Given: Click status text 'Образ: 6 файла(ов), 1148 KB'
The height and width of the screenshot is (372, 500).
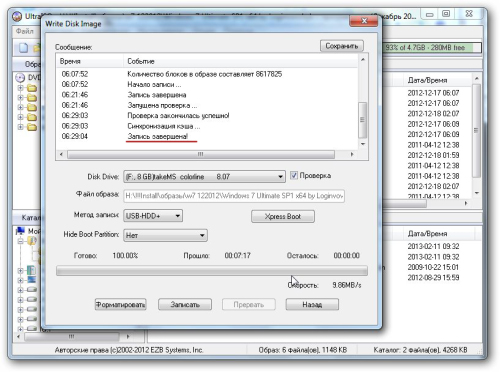Looking at the screenshot, I should (x=303, y=350).
